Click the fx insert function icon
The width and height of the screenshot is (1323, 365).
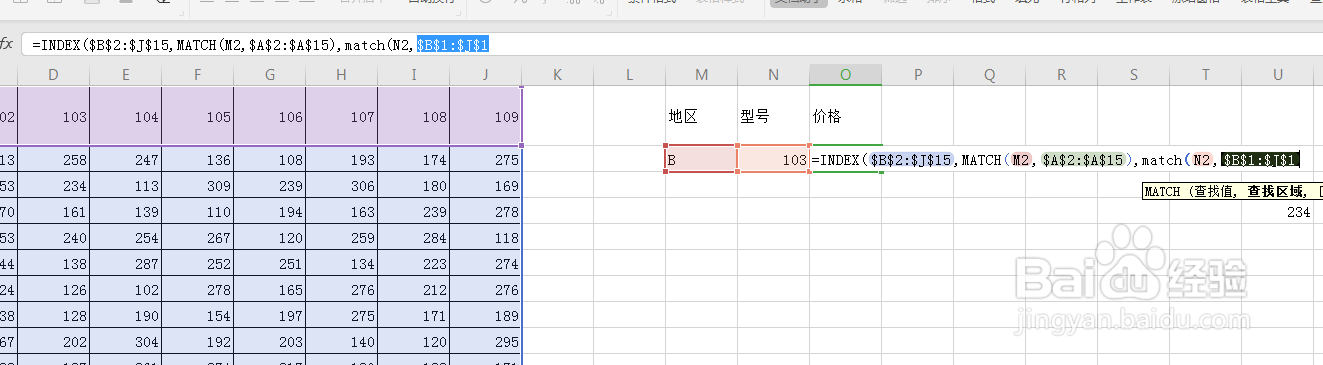[x=6, y=44]
